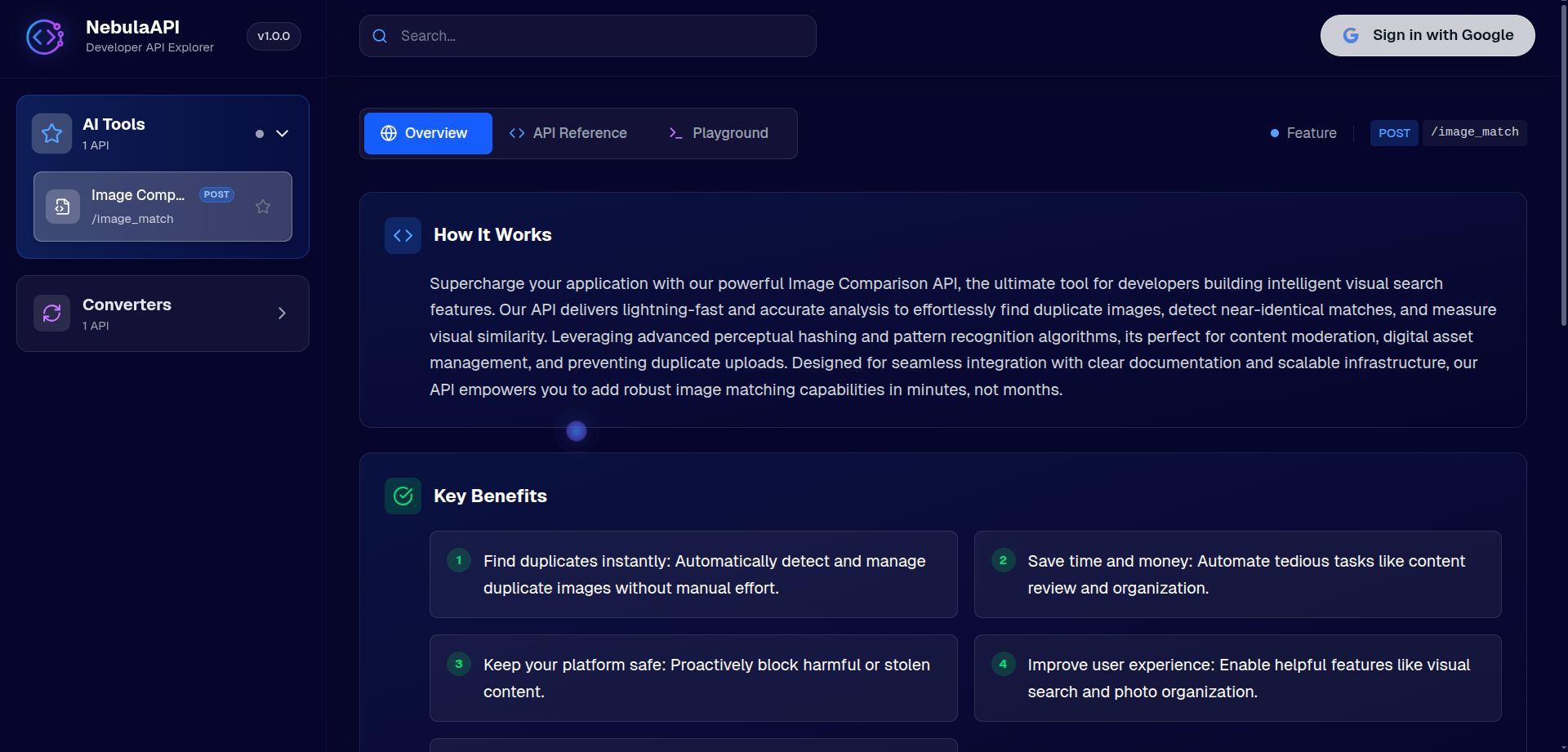Toggle the status dot next to AI Tools
The width and height of the screenshot is (1568, 752).
tap(259, 133)
